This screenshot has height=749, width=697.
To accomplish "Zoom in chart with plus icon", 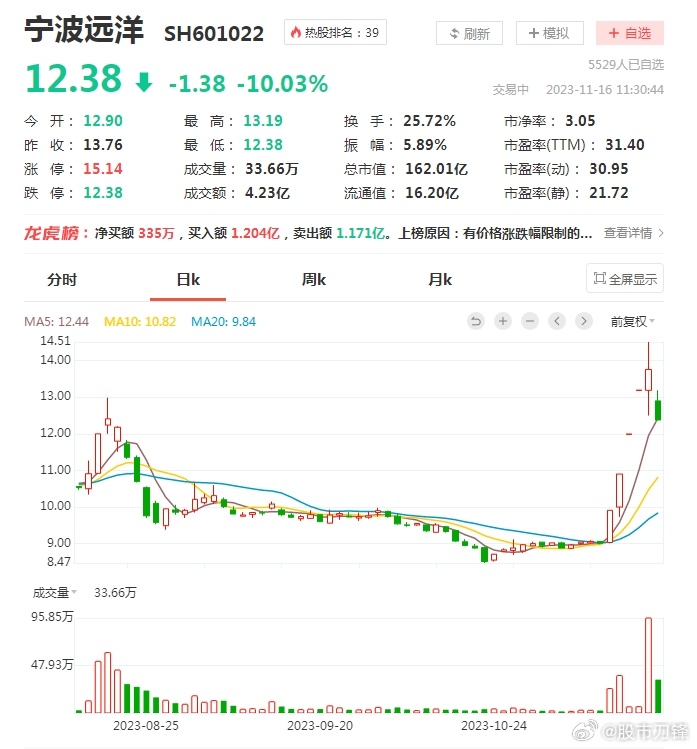I will click(503, 321).
